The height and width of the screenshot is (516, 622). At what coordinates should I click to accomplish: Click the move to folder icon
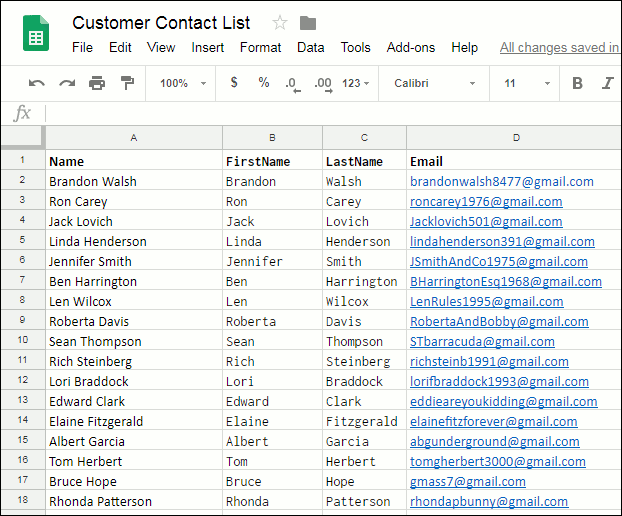tap(308, 23)
